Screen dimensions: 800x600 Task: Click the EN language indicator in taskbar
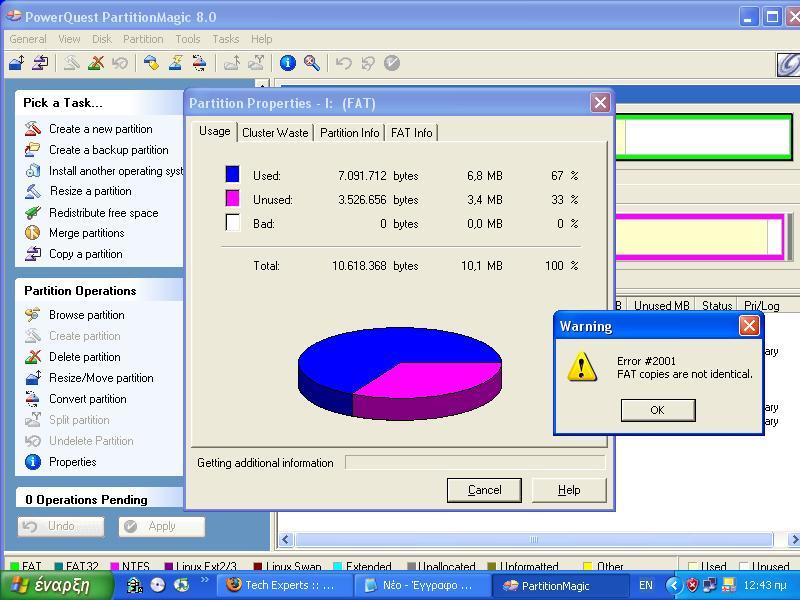pyautogui.click(x=645, y=585)
